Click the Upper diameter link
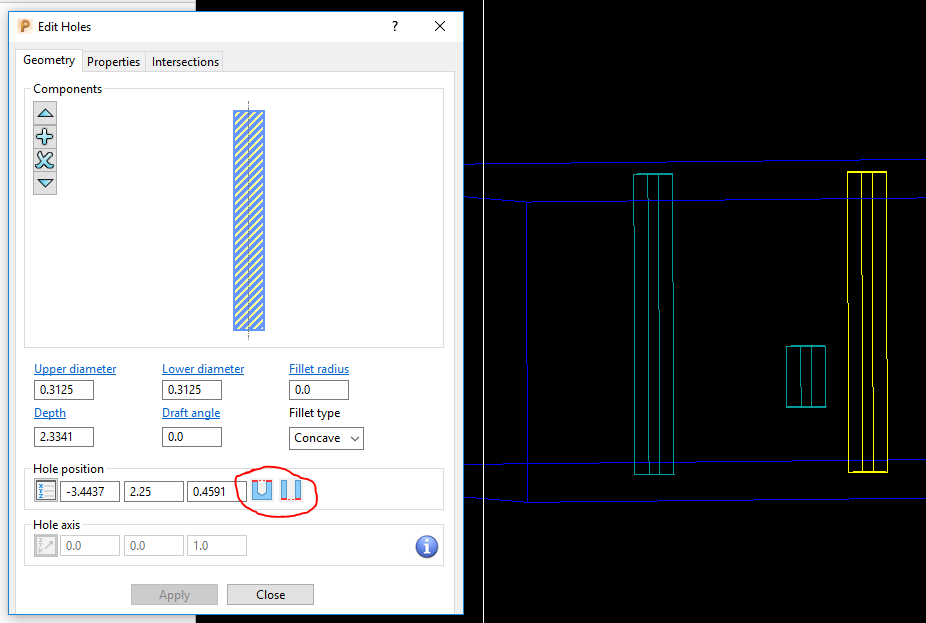 coord(75,368)
